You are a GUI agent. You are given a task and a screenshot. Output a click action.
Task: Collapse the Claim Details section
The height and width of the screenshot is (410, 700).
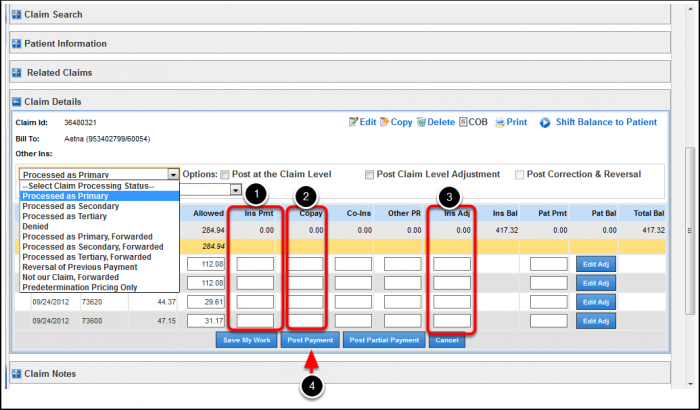[x=16, y=102]
